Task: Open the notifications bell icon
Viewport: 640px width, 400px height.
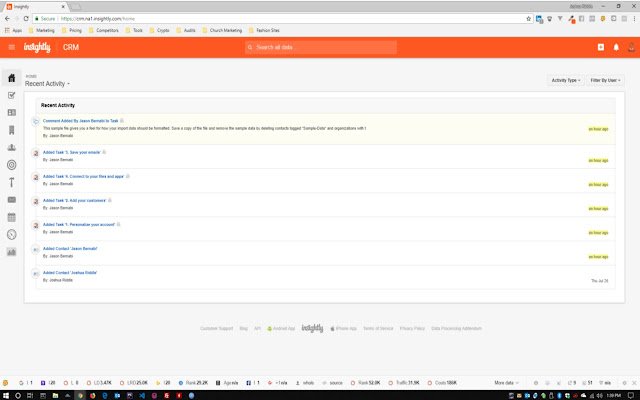Action: (x=616, y=47)
